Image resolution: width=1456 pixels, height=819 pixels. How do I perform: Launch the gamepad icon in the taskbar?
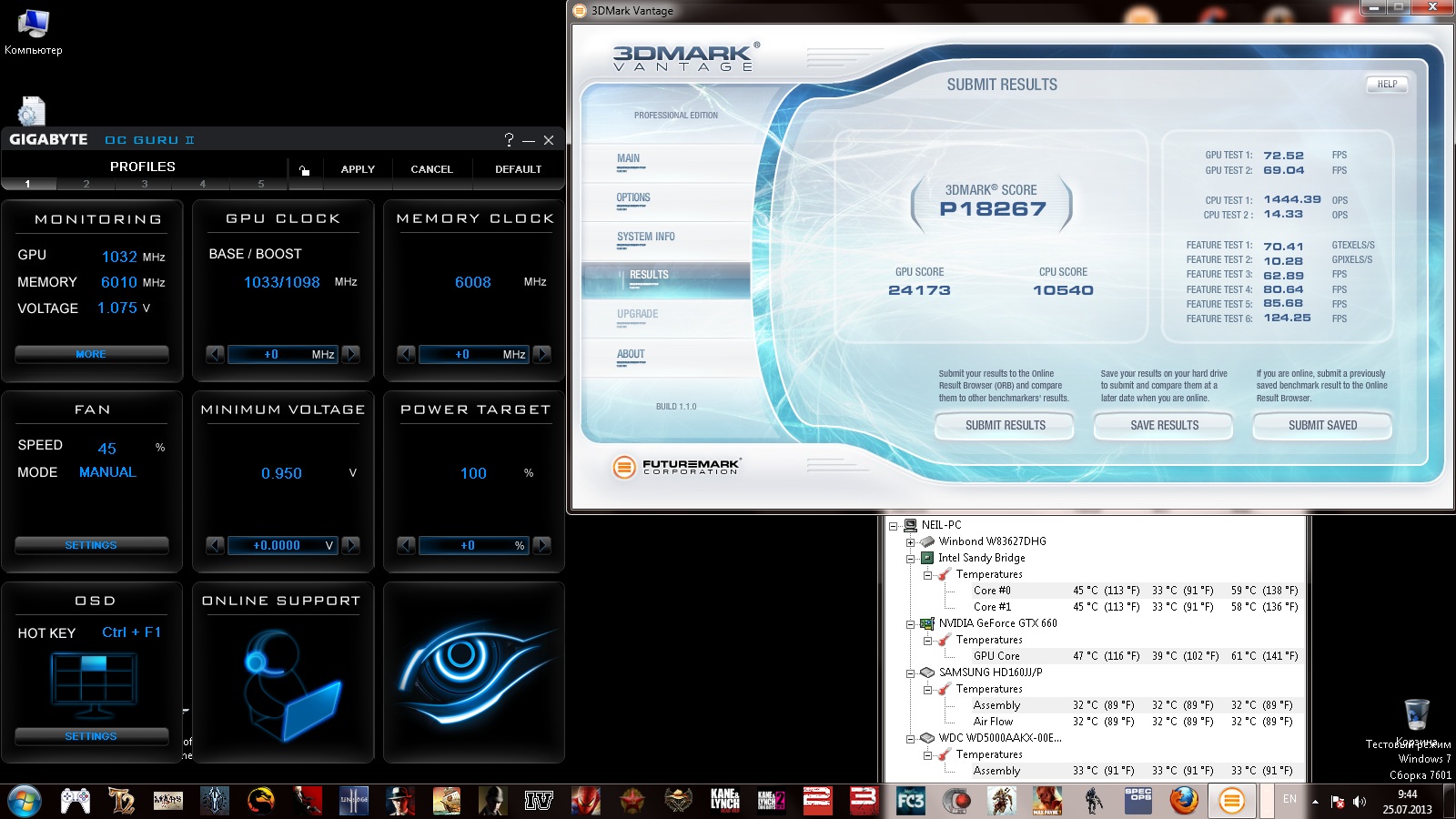point(76,801)
